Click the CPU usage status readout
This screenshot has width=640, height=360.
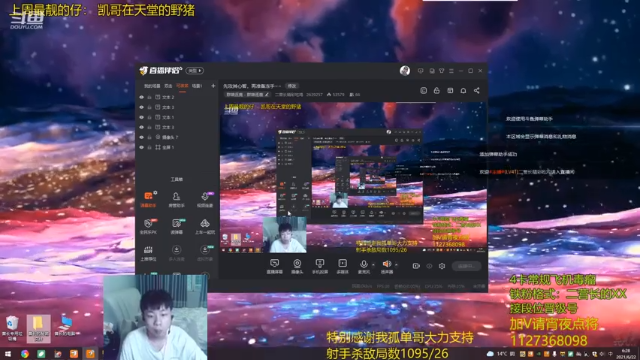[433, 287]
